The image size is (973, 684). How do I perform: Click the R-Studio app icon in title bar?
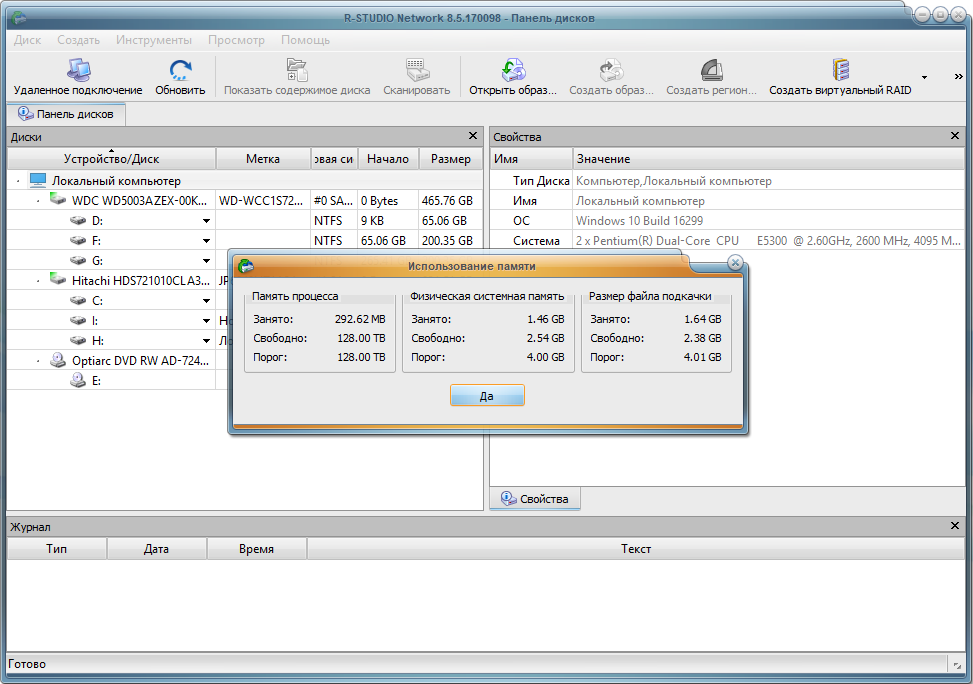(19, 18)
